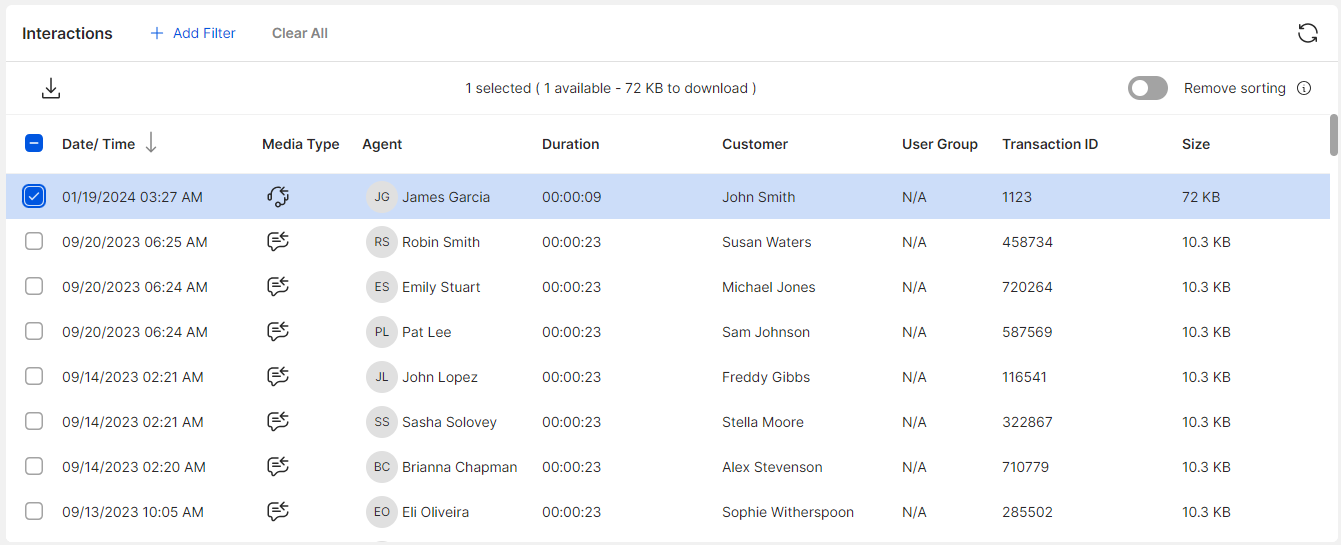
Task: Click the chat media icon for Sasha Solovey
Action: pos(278,422)
